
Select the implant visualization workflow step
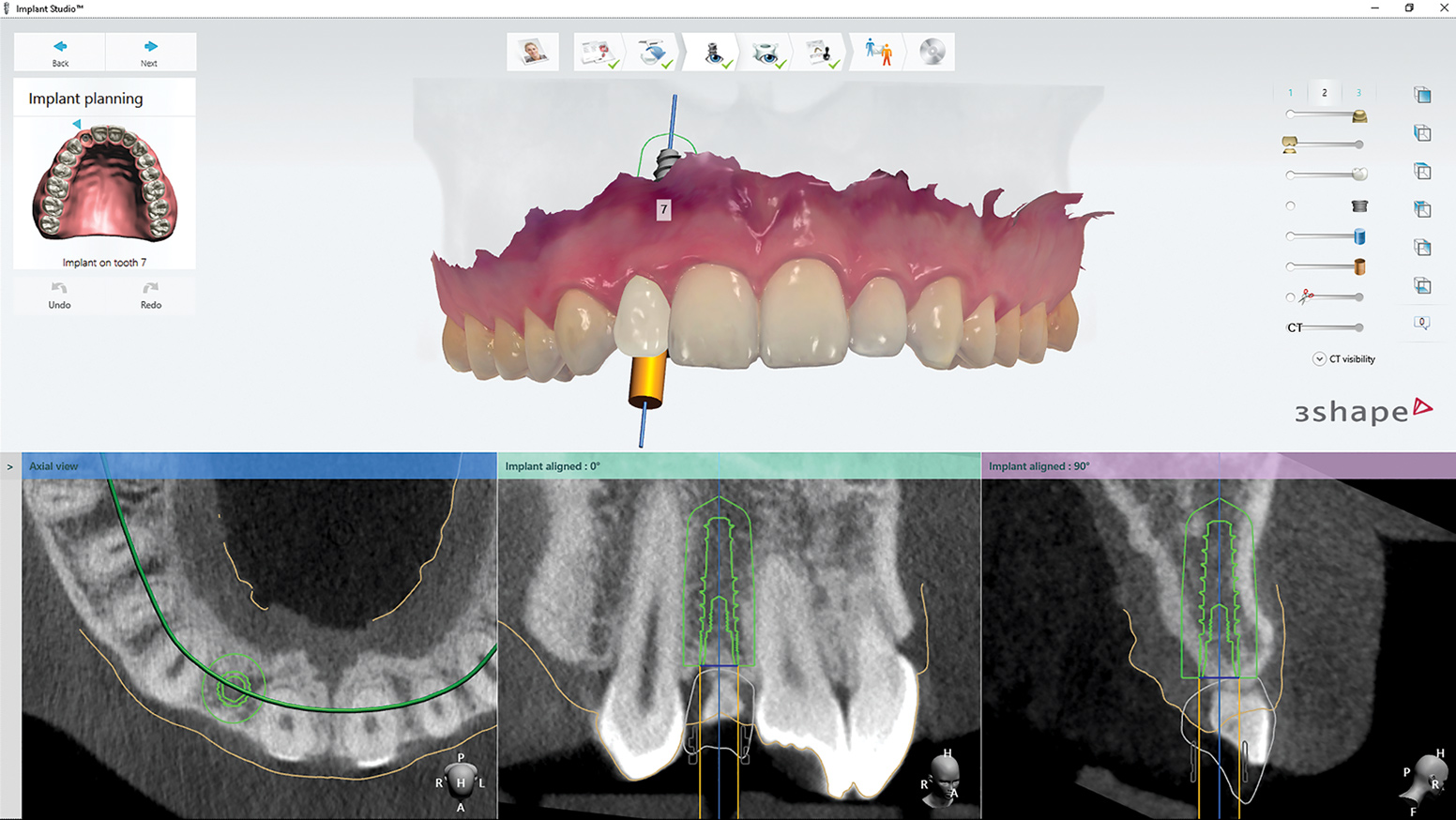(713, 52)
